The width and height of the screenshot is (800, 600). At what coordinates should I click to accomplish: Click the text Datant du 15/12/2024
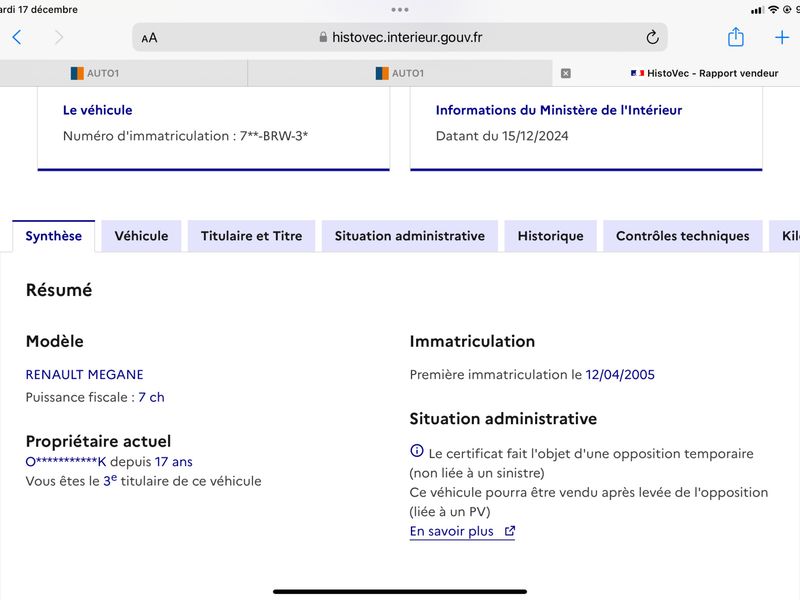coord(502,136)
